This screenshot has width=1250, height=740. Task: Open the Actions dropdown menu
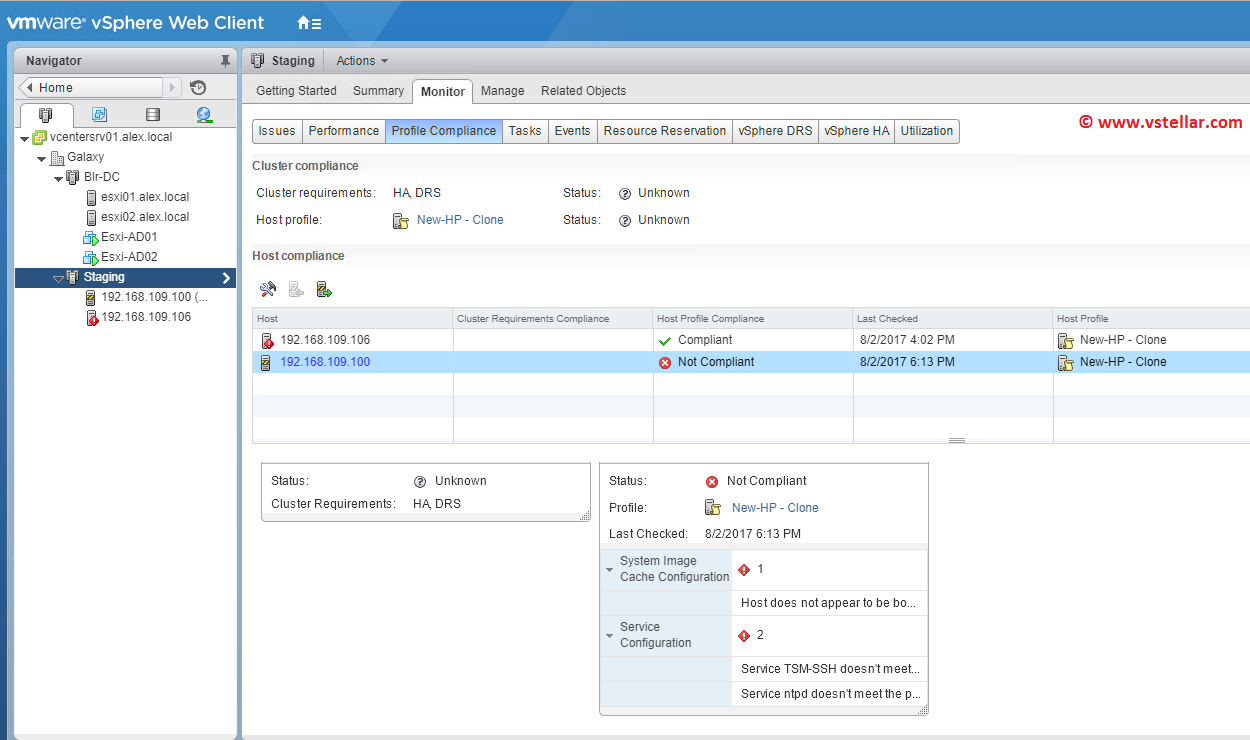point(362,61)
